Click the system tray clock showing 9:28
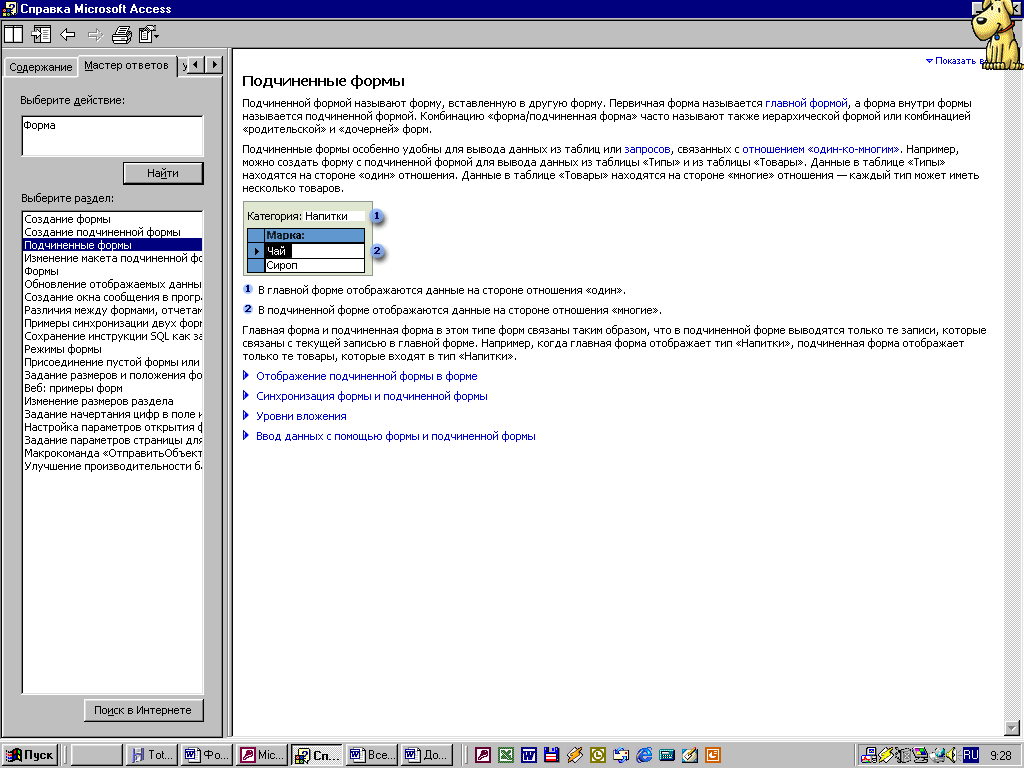 (1000, 756)
